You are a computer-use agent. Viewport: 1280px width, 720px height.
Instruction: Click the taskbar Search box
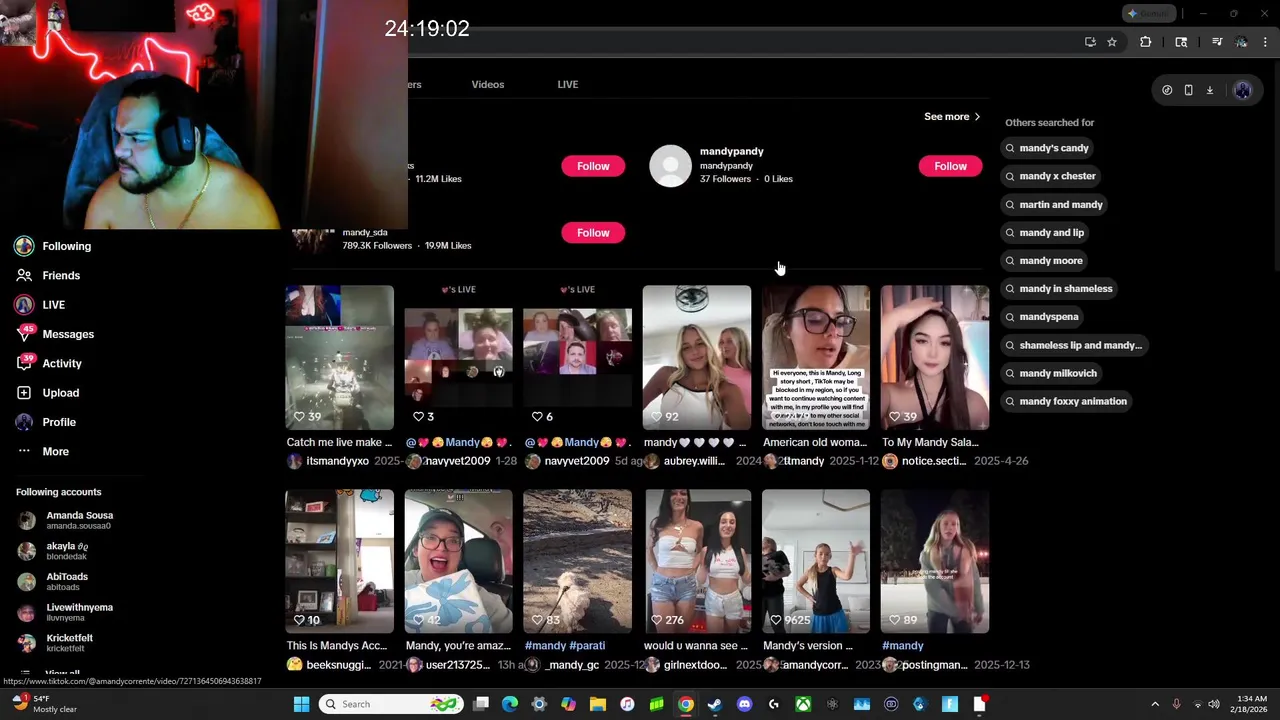click(x=392, y=704)
